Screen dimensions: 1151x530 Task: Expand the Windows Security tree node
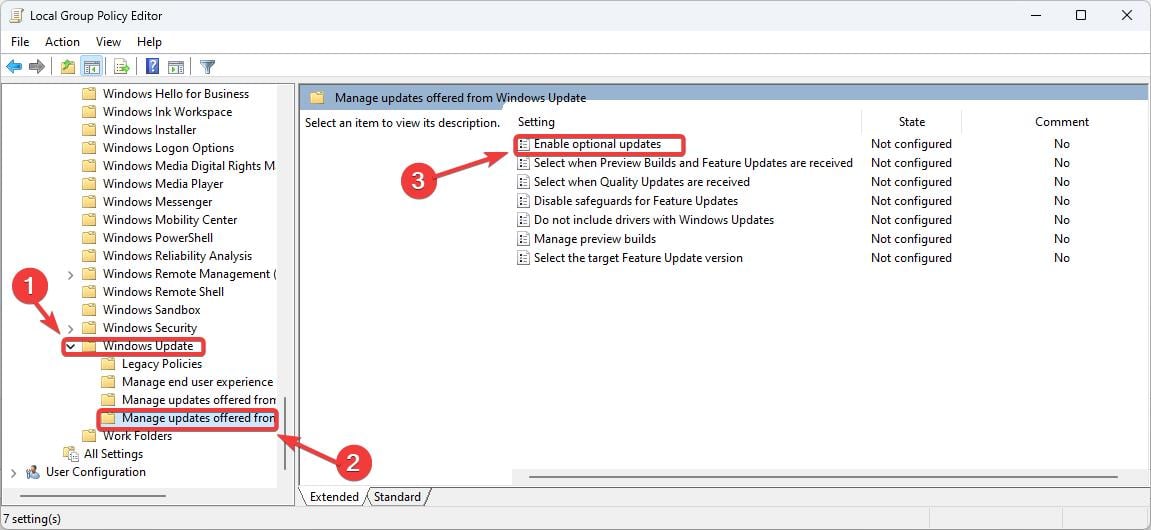pyautogui.click(x=70, y=328)
